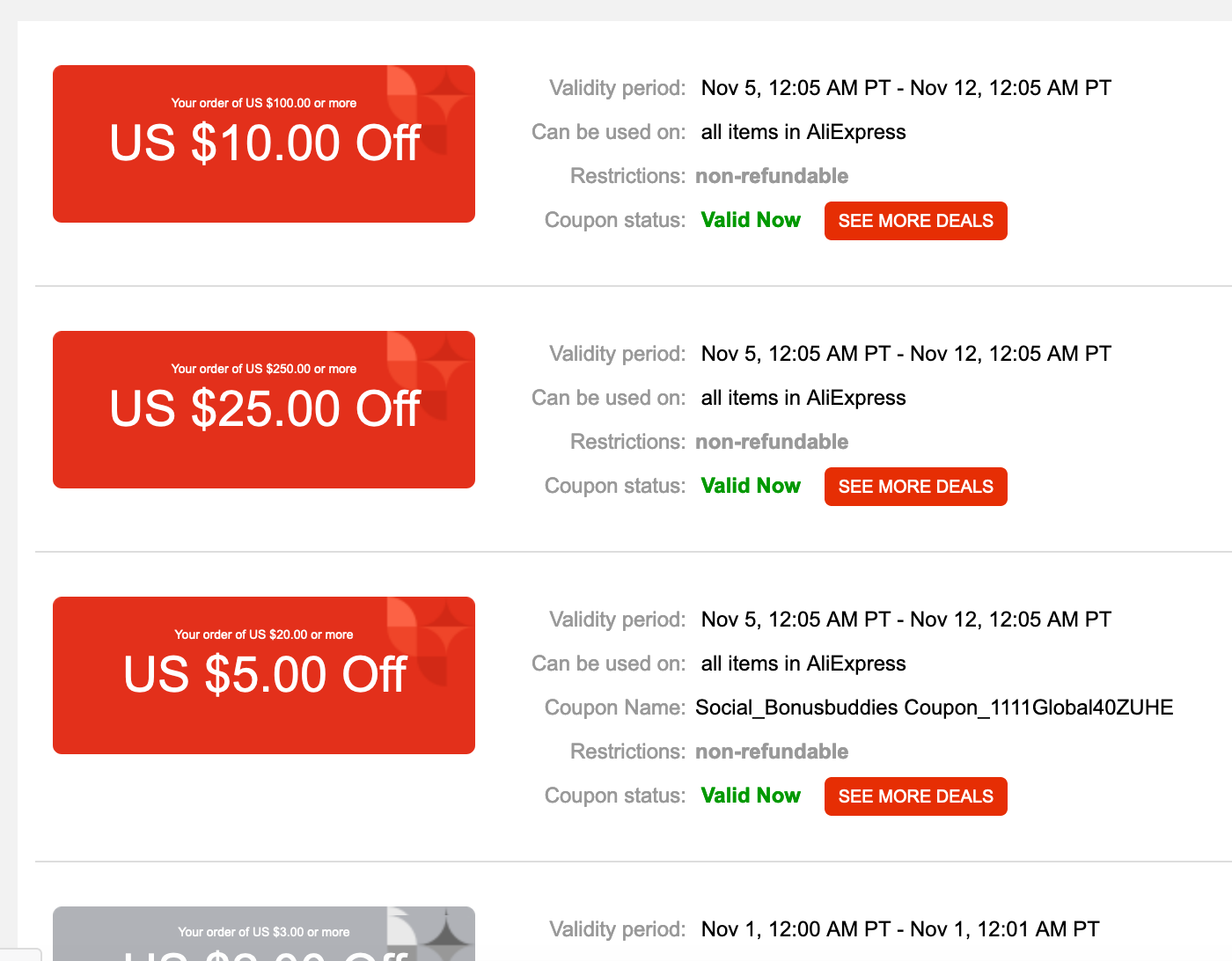Click 'Your order of US $250.00 or more' text
The height and width of the screenshot is (961, 1232).
pos(264,369)
